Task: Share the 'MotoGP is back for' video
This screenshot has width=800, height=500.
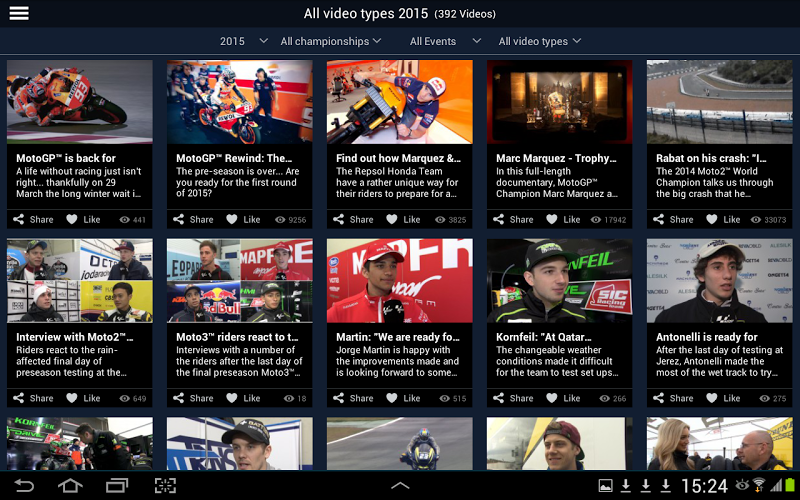Action: (x=33, y=219)
